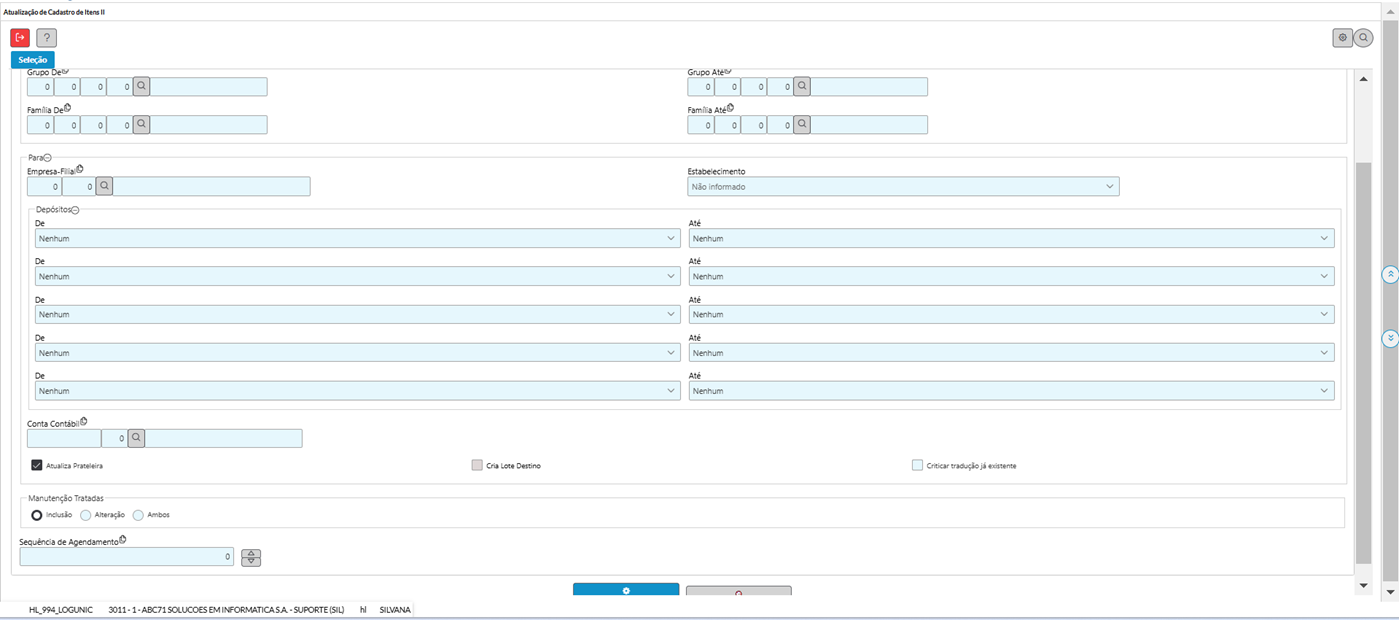Open help with the question mark icon
Screen dimensions: 1399x620
(x=46, y=38)
